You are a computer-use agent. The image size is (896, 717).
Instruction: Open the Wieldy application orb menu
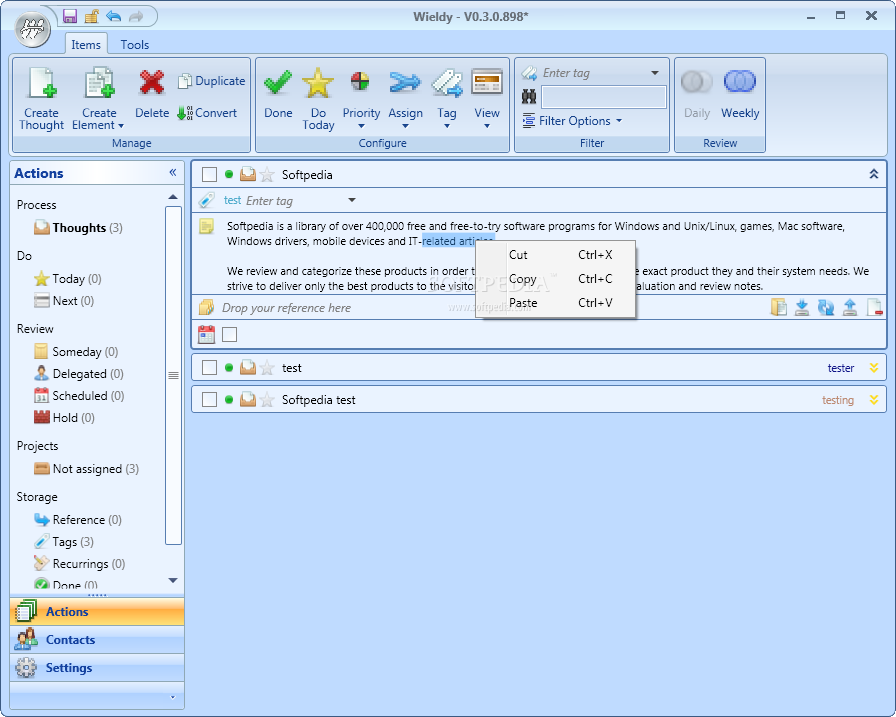(x=33, y=29)
